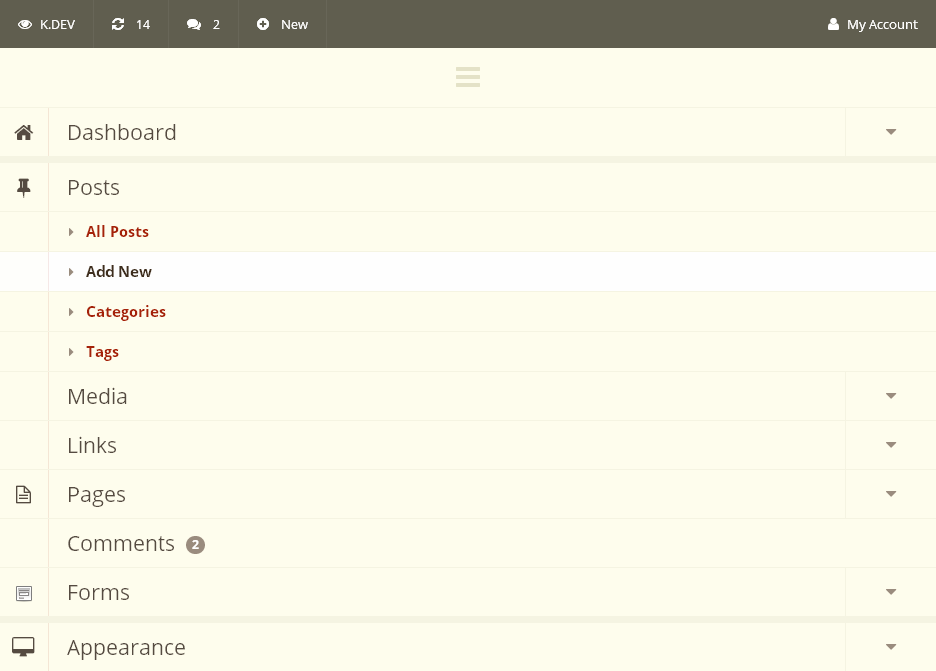The height and width of the screenshot is (671, 936).
Task: Click the 14 updates count
Action: (143, 24)
